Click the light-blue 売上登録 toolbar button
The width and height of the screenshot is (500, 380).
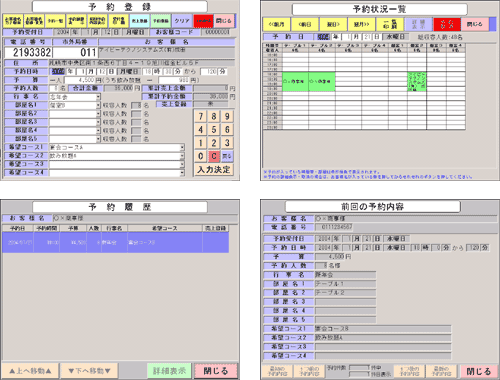[x=140, y=21]
